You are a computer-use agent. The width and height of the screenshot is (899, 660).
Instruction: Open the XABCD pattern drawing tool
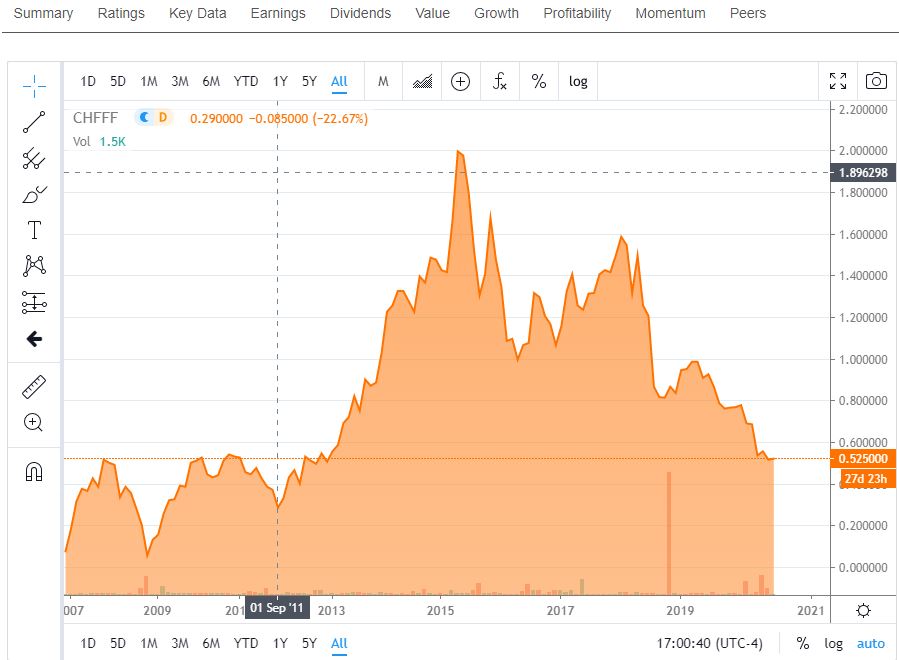point(33,265)
